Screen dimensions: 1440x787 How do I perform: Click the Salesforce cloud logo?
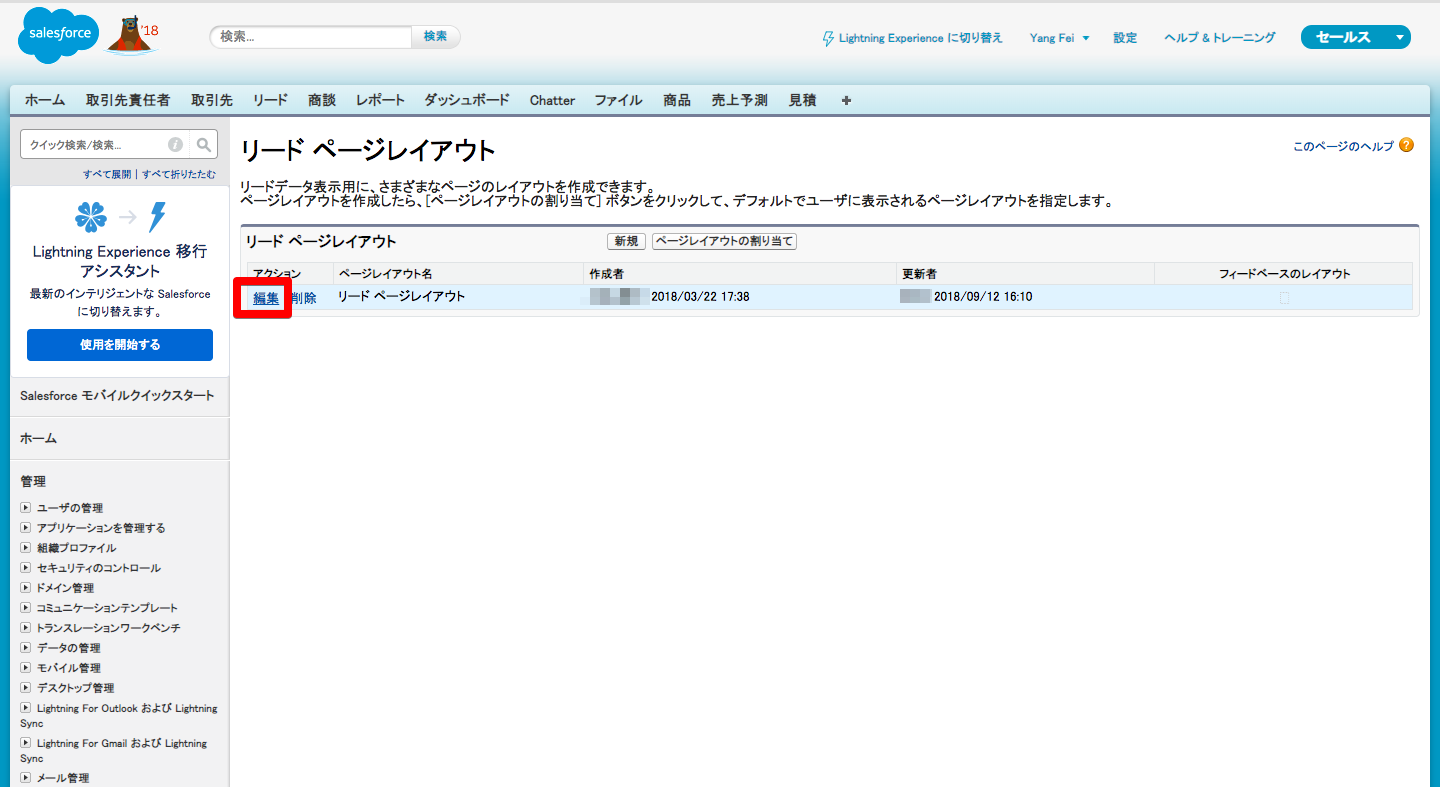[x=59, y=35]
